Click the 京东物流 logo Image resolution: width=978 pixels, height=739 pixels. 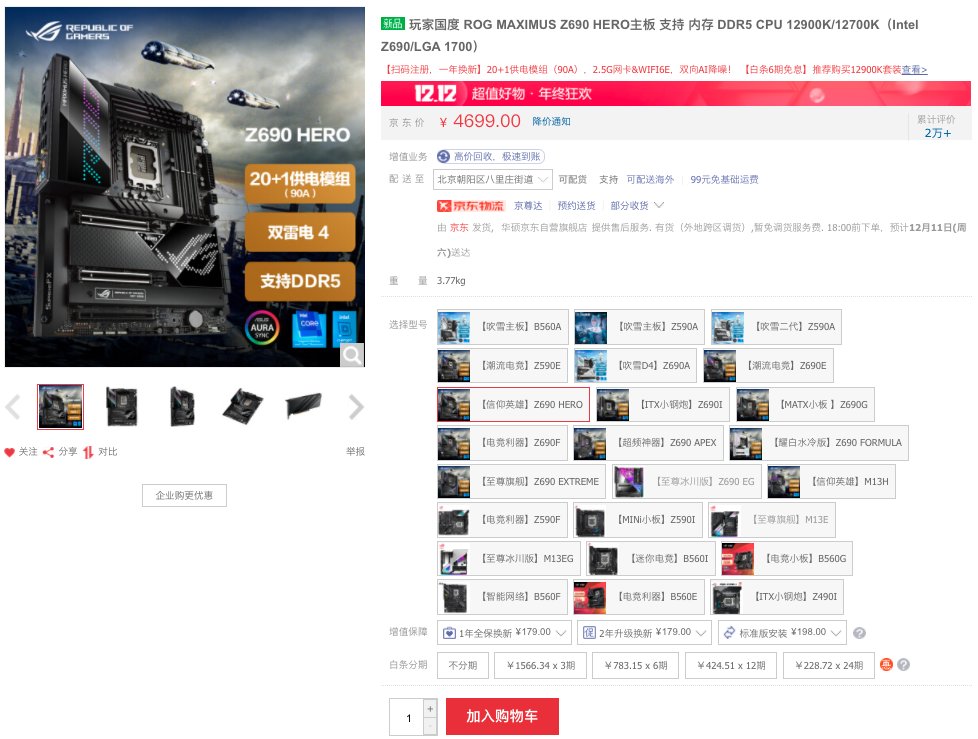pos(470,206)
